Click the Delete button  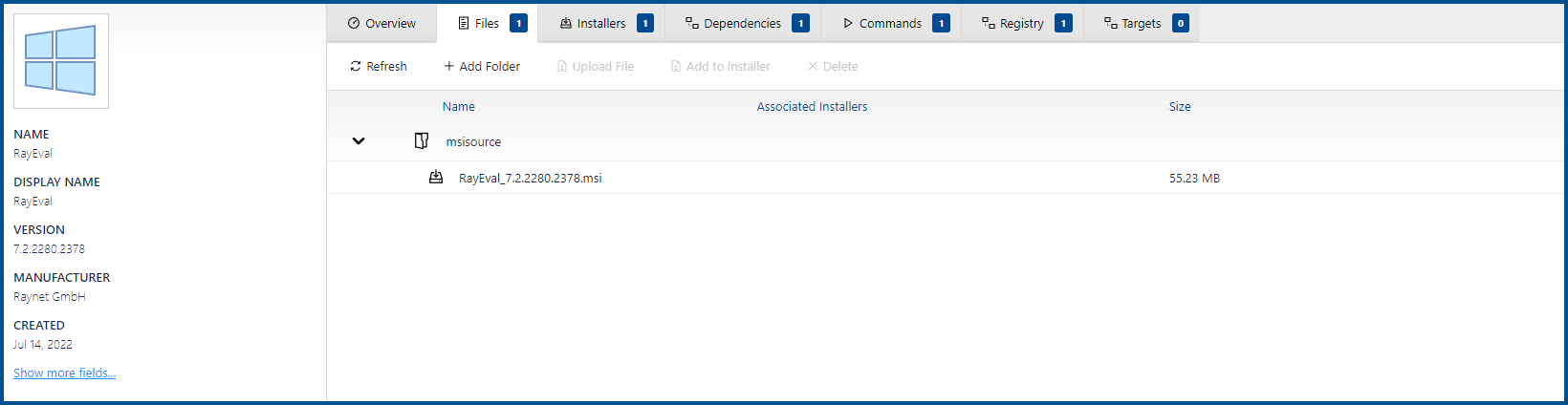833,66
